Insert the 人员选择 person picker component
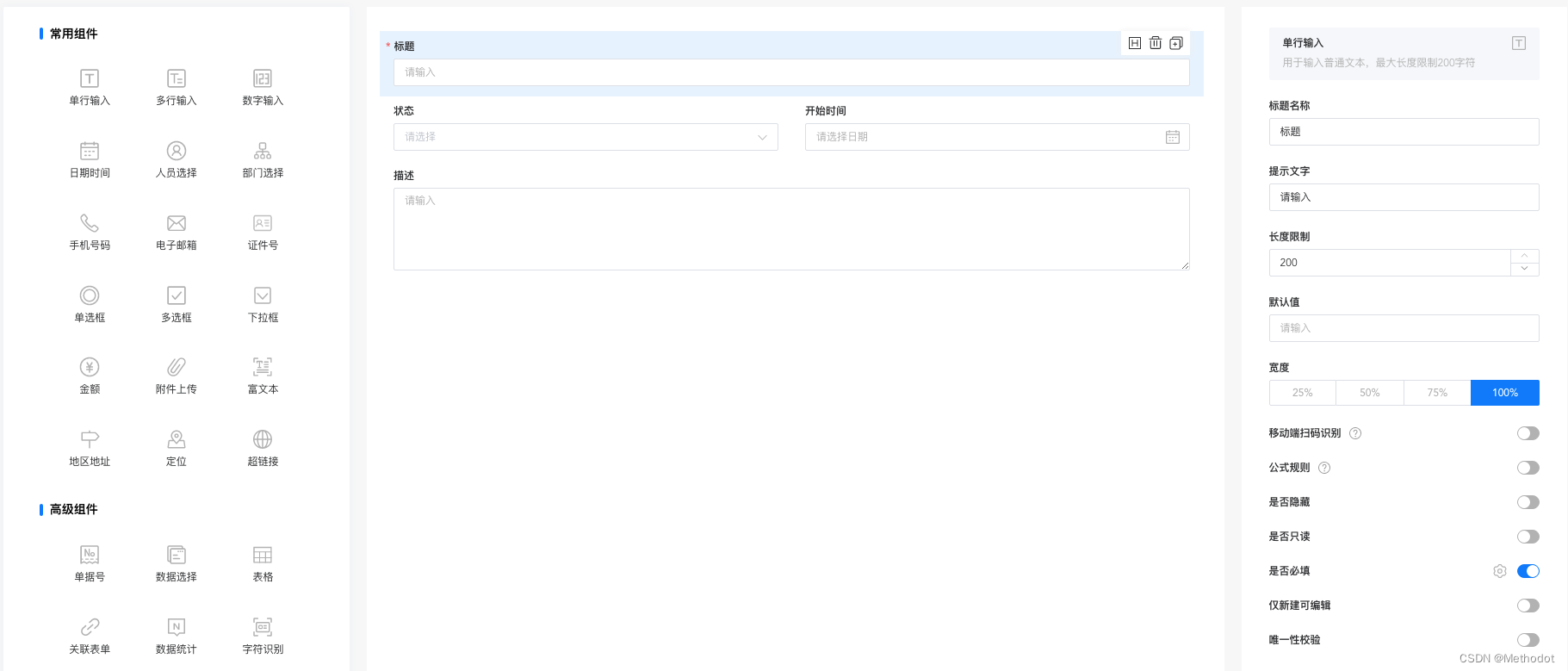This screenshot has height=671, width=1568. point(177,160)
